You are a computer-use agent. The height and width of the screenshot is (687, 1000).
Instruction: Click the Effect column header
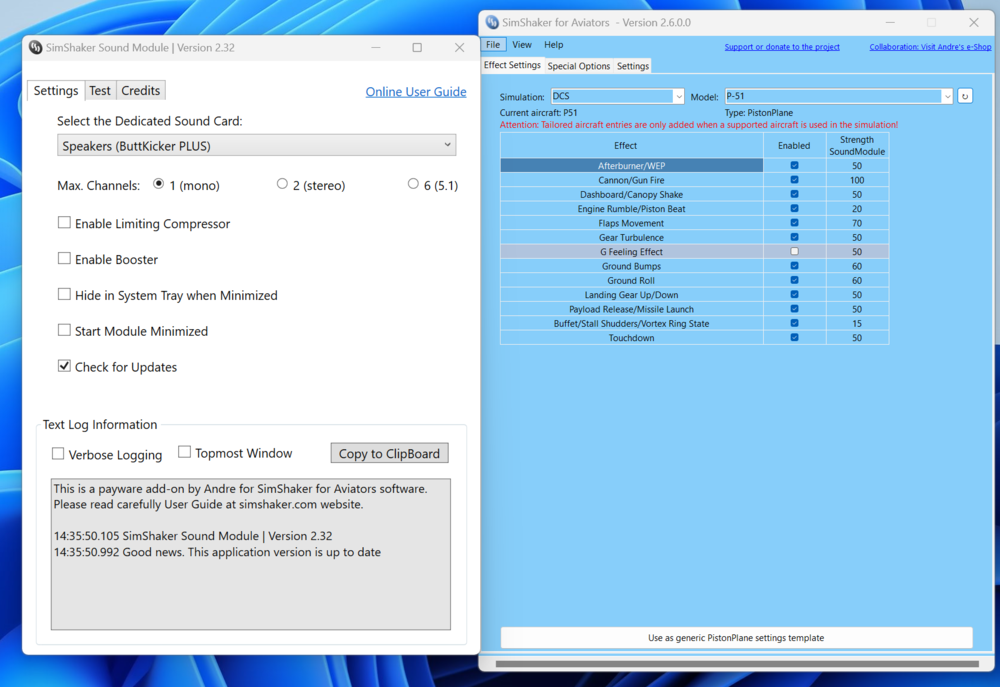tap(631, 145)
